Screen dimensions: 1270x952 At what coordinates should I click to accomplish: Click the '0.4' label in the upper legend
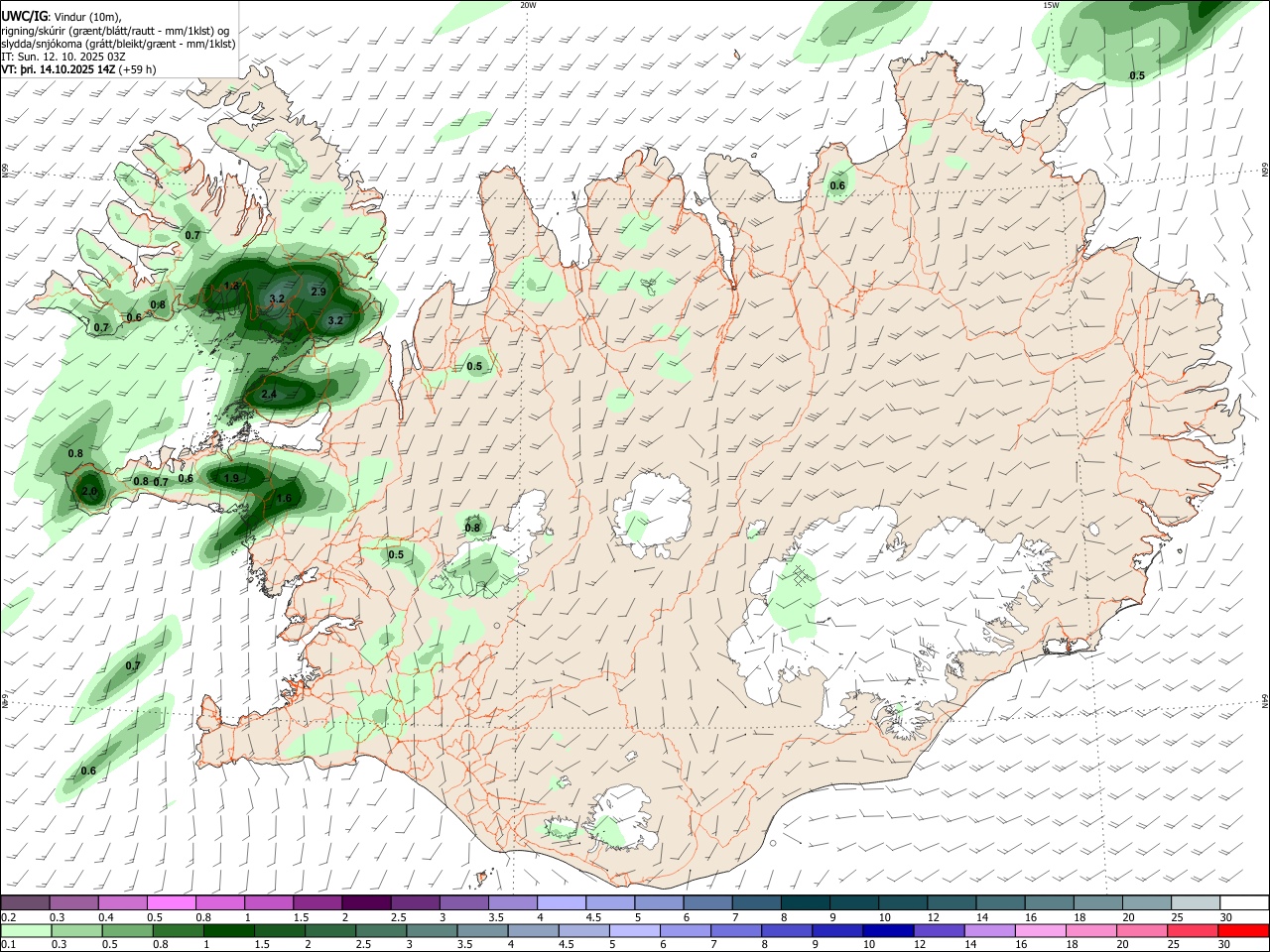pos(105,917)
